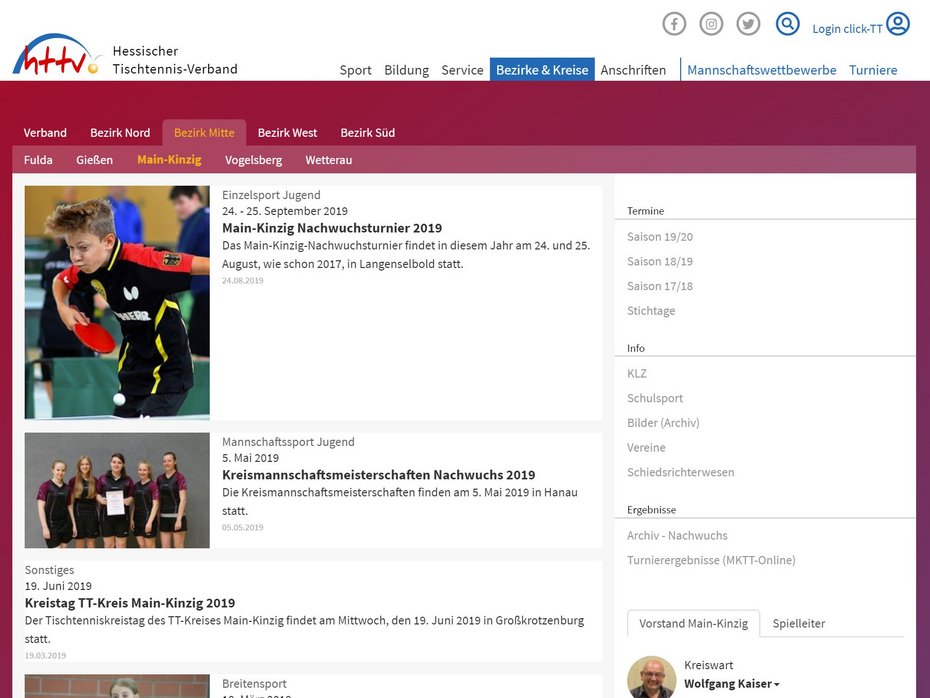Expand Wolfgang Kaiser contact dropdown
Image resolution: width=930 pixels, height=698 pixels.
pyautogui.click(x=731, y=684)
